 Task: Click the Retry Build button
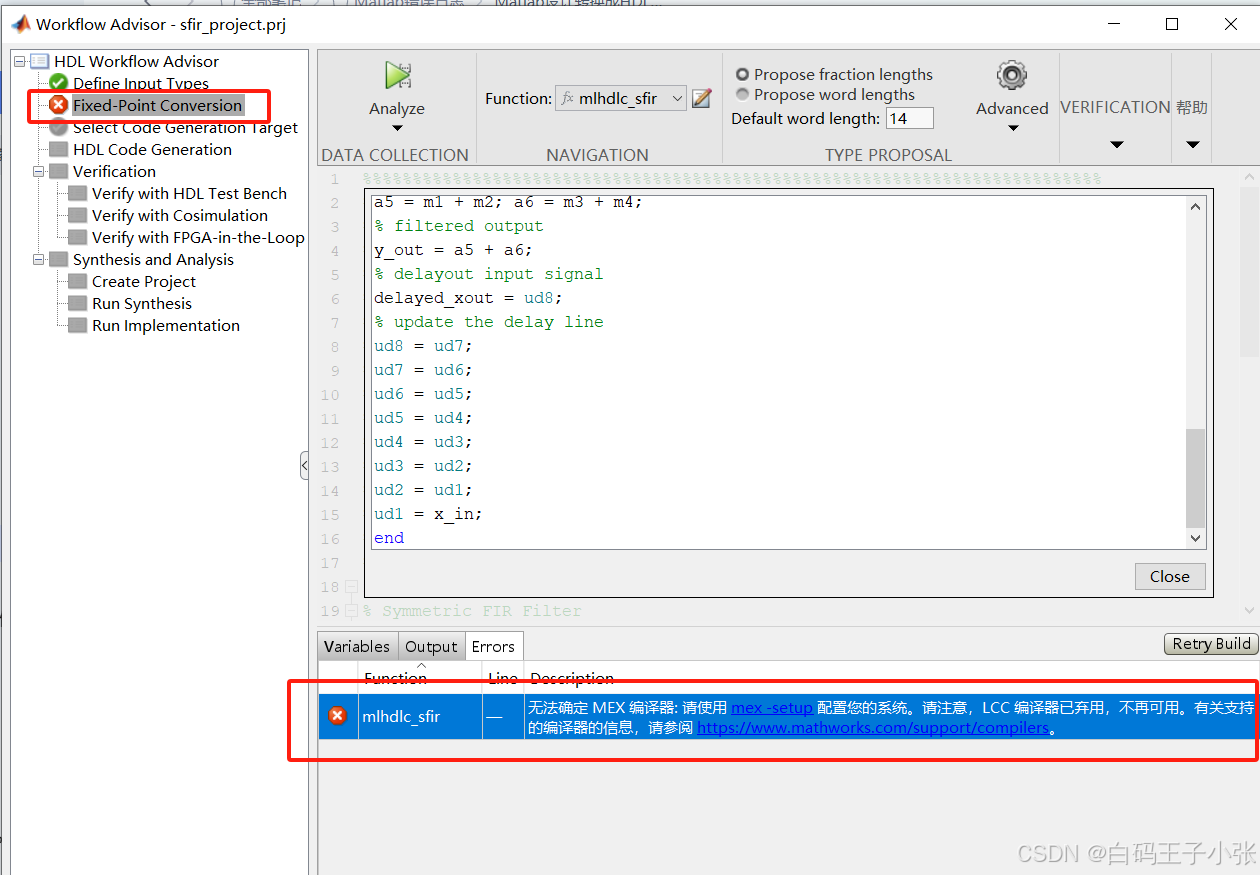point(1210,643)
